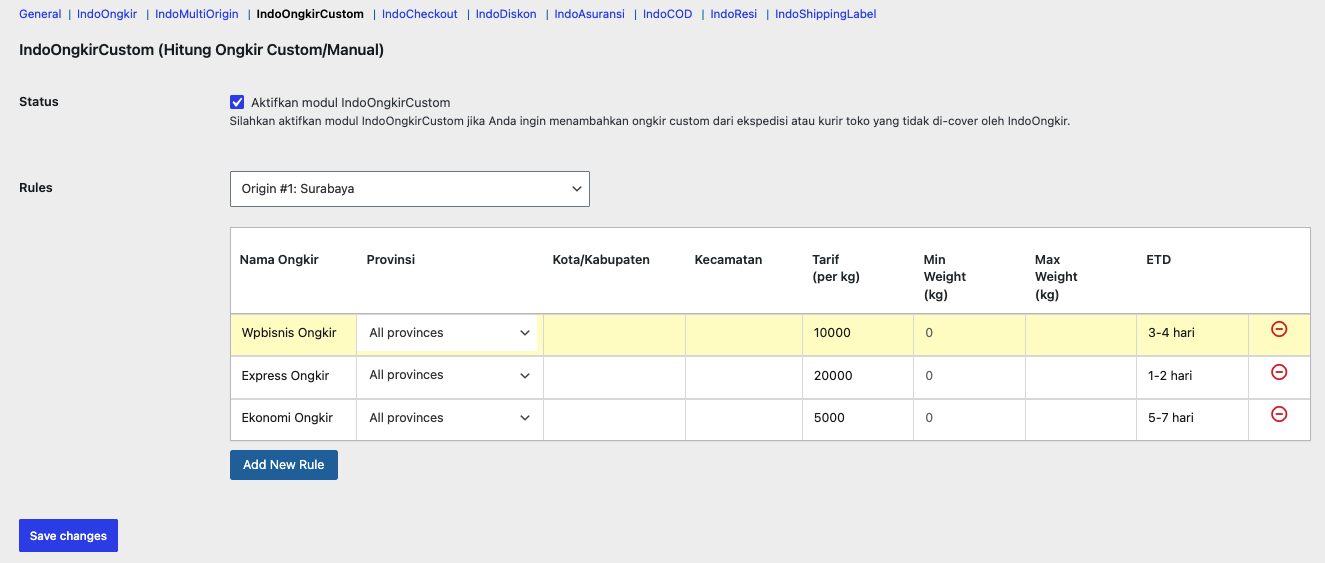Click the Max Weight (kg) column header
This screenshot has height=563, width=1325.
(1056, 277)
